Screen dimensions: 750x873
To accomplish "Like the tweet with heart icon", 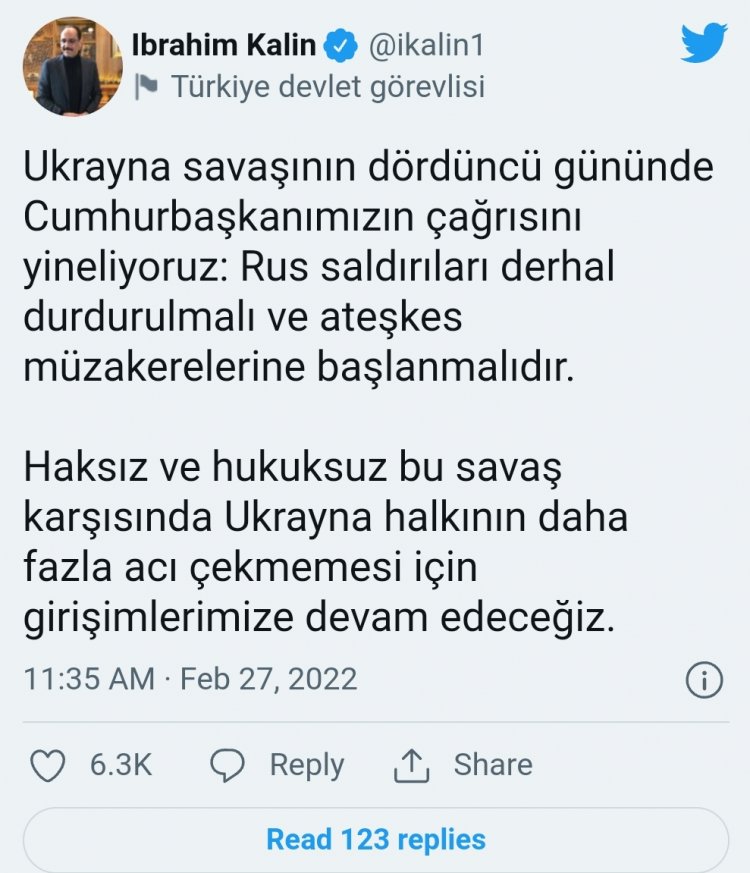I will point(47,766).
